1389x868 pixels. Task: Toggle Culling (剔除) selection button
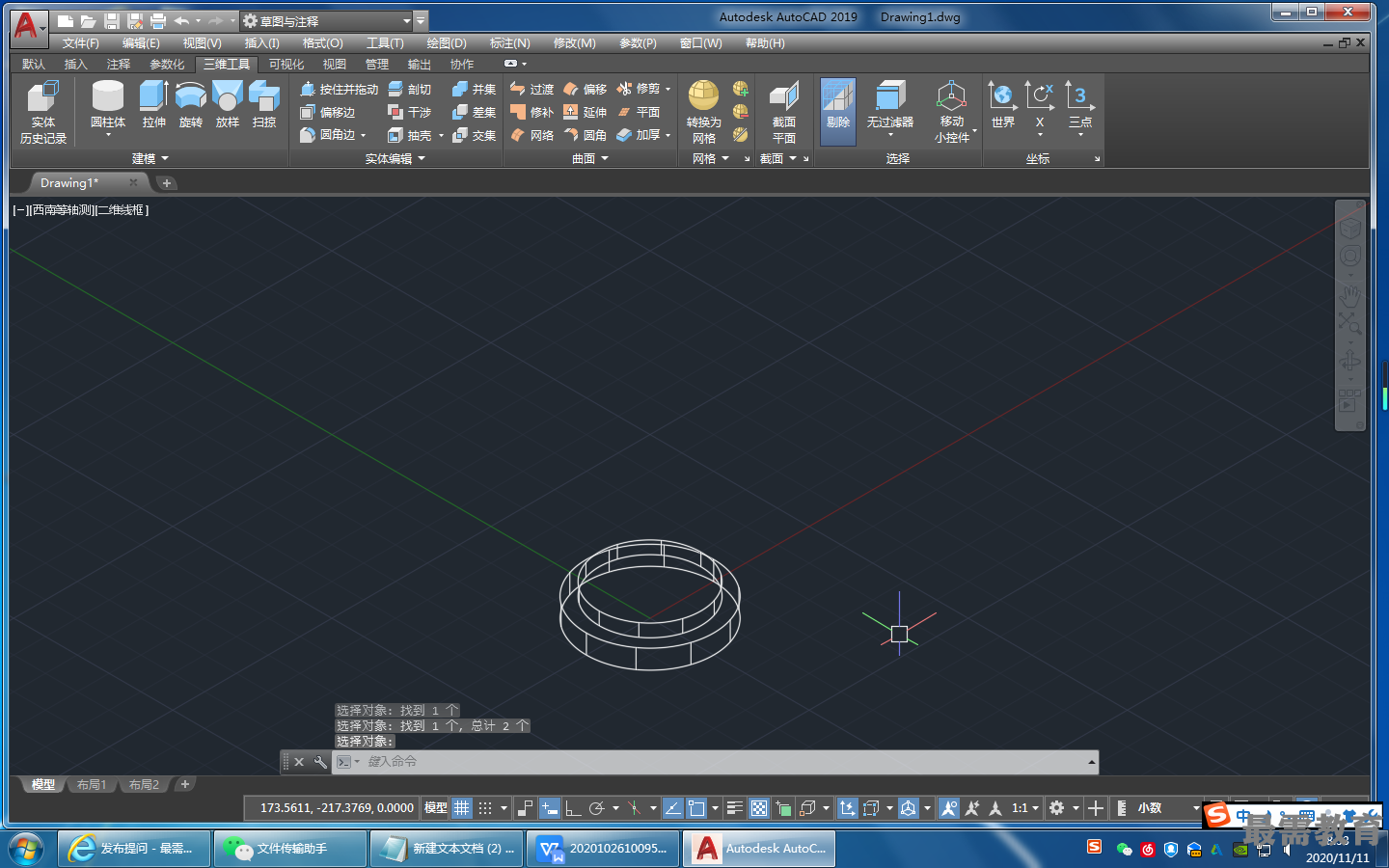click(x=837, y=112)
